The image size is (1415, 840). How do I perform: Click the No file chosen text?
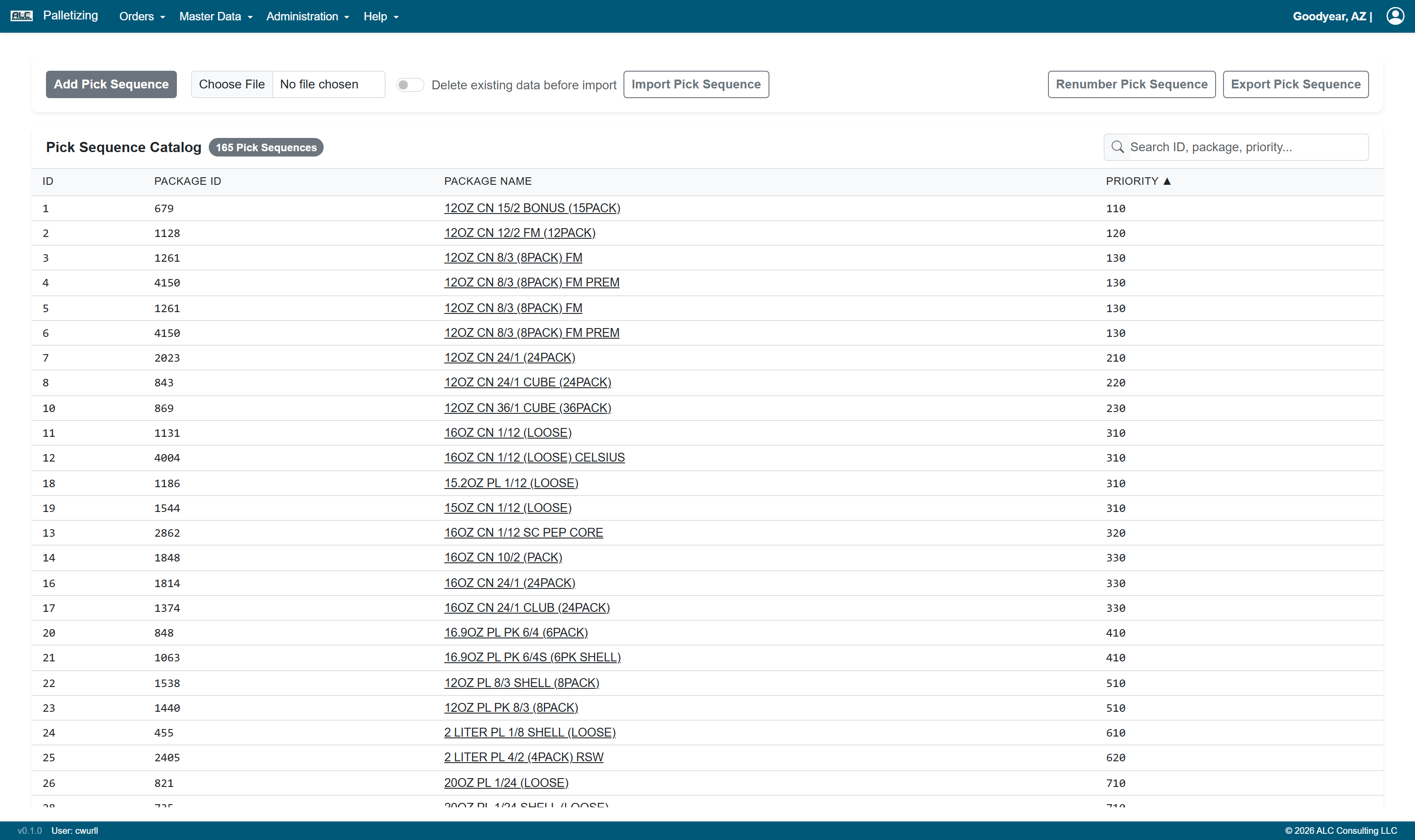319,84
